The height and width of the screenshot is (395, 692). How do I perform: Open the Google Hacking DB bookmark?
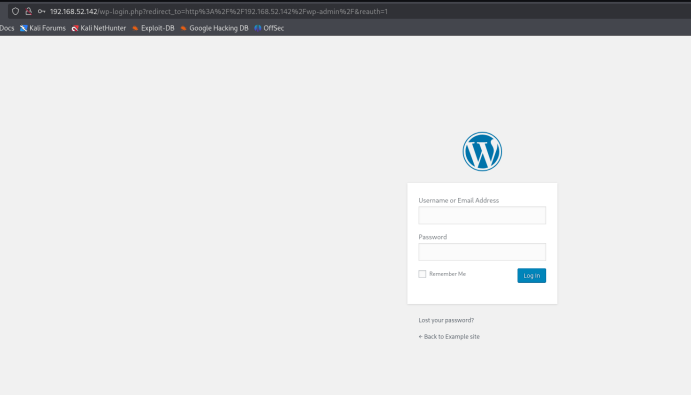[214, 28]
